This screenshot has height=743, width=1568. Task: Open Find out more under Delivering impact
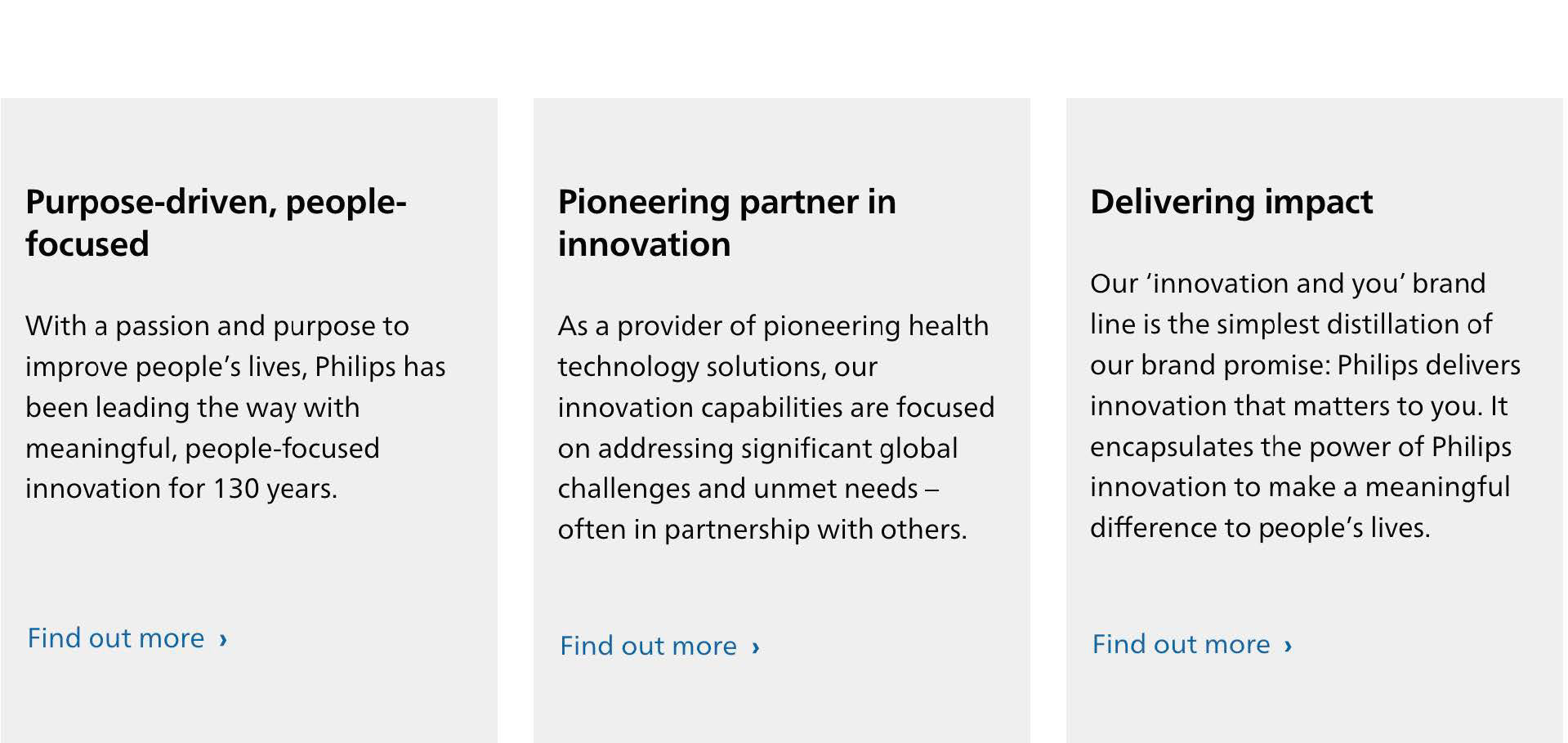click(1182, 644)
